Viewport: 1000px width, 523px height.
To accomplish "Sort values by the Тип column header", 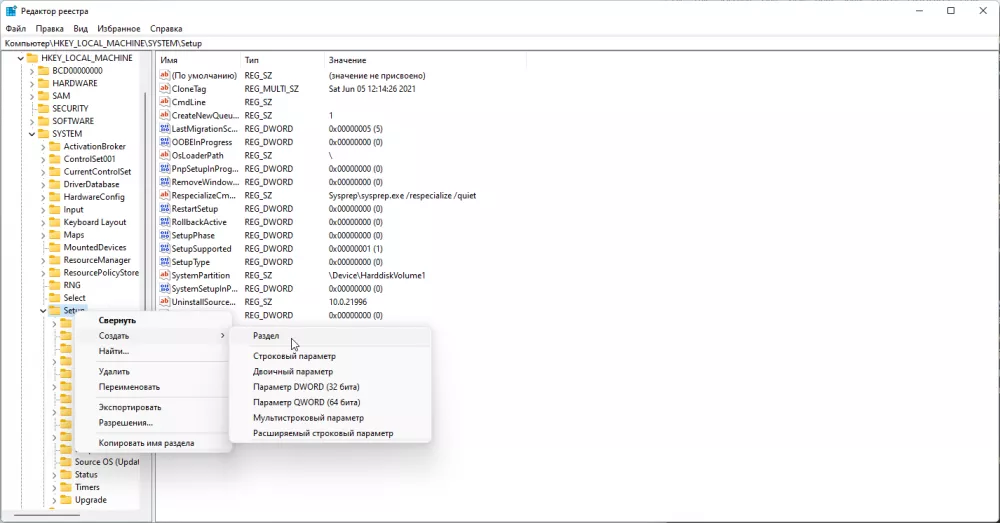I will tap(252, 61).
